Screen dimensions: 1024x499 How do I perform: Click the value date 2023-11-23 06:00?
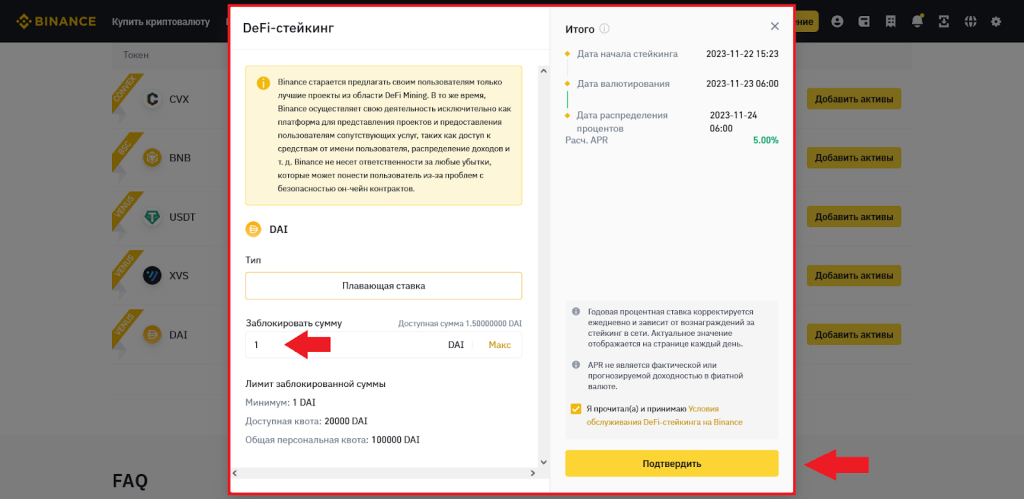pyautogui.click(x=742, y=84)
